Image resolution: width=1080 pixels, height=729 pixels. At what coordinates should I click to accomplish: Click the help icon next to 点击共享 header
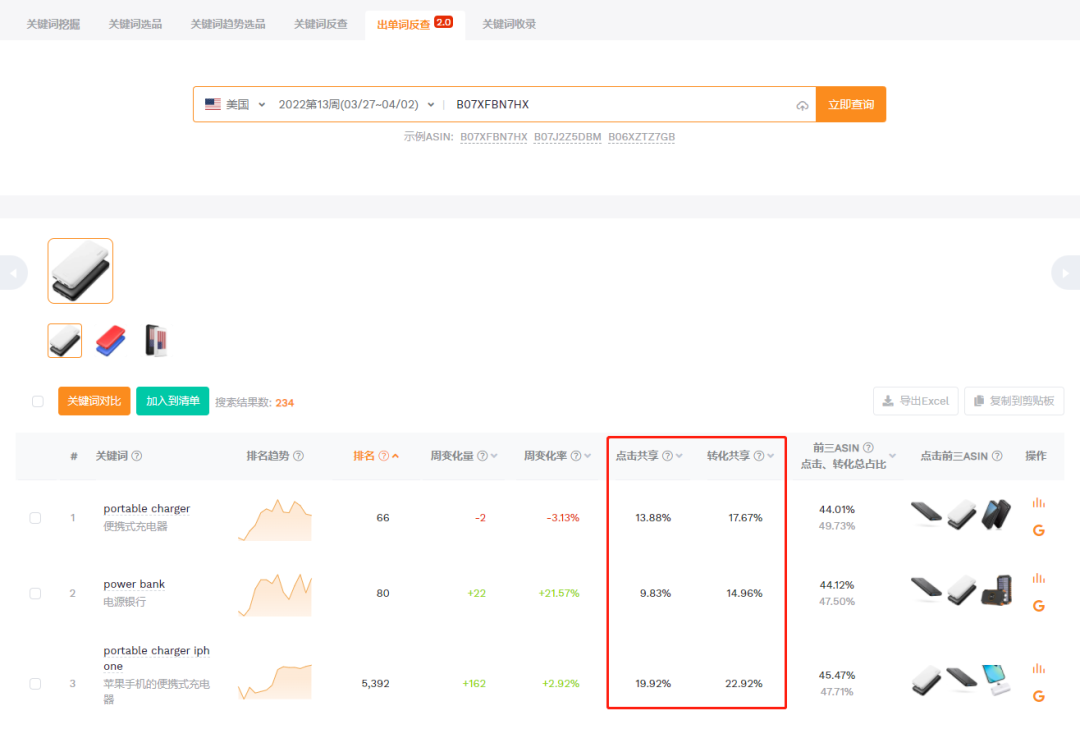pyautogui.click(x=667, y=455)
